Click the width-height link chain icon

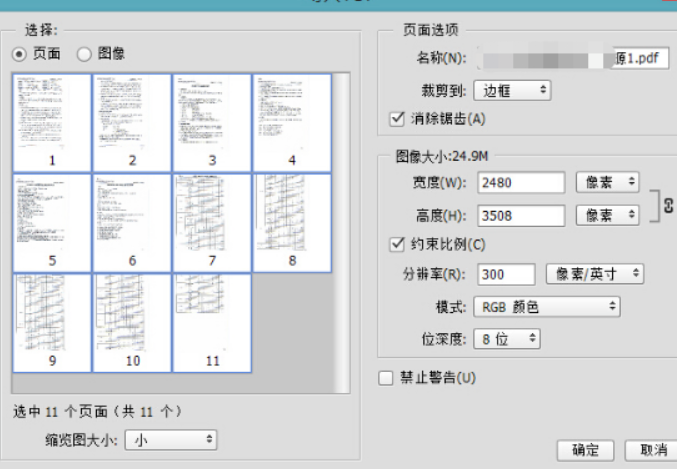668,205
